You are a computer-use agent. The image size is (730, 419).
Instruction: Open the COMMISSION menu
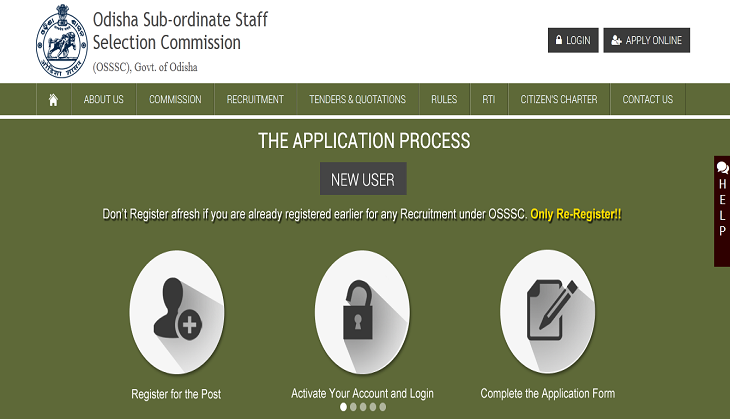[175, 100]
